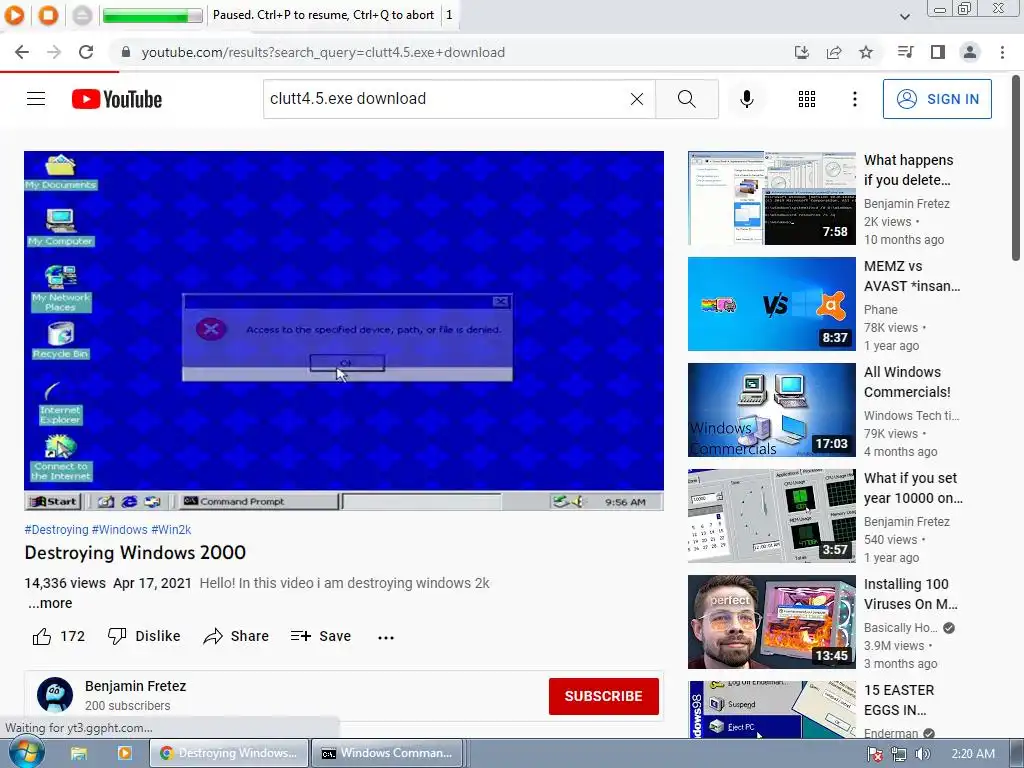This screenshot has width=1024, height=768.
Task: Click the network tray icon
Action: [899, 754]
